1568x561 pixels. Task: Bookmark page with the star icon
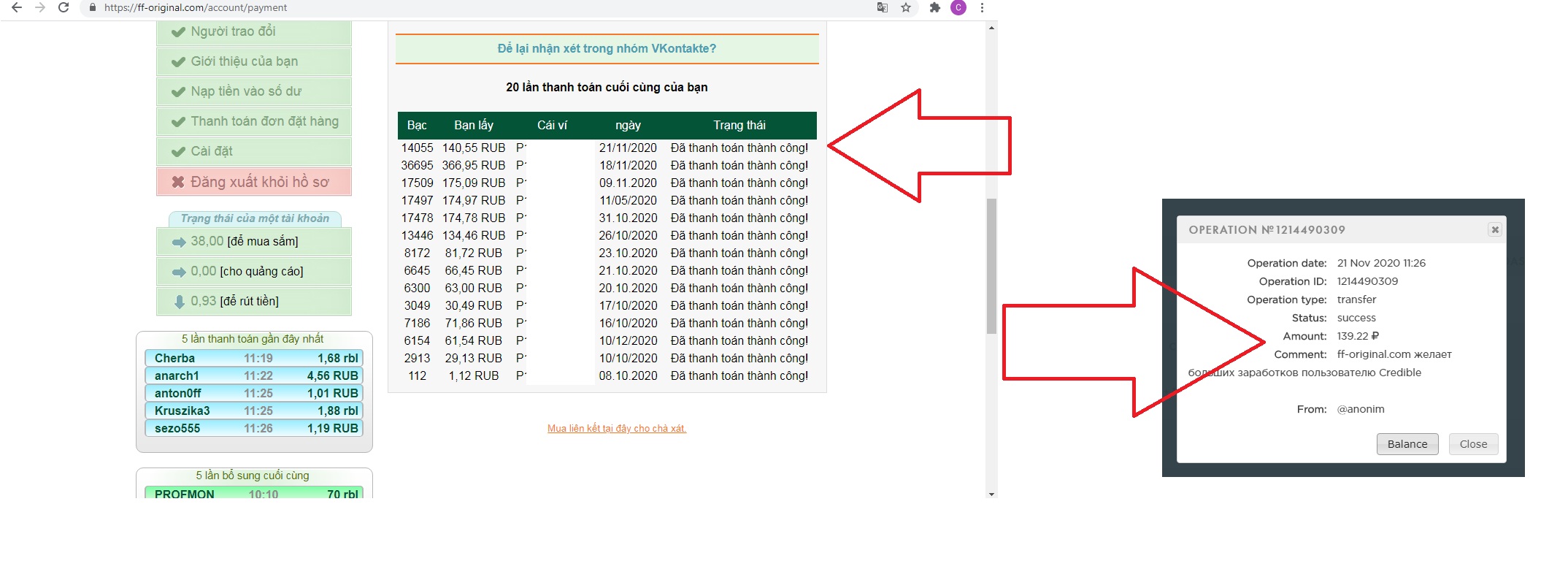pyautogui.click(x=906, y=7)
